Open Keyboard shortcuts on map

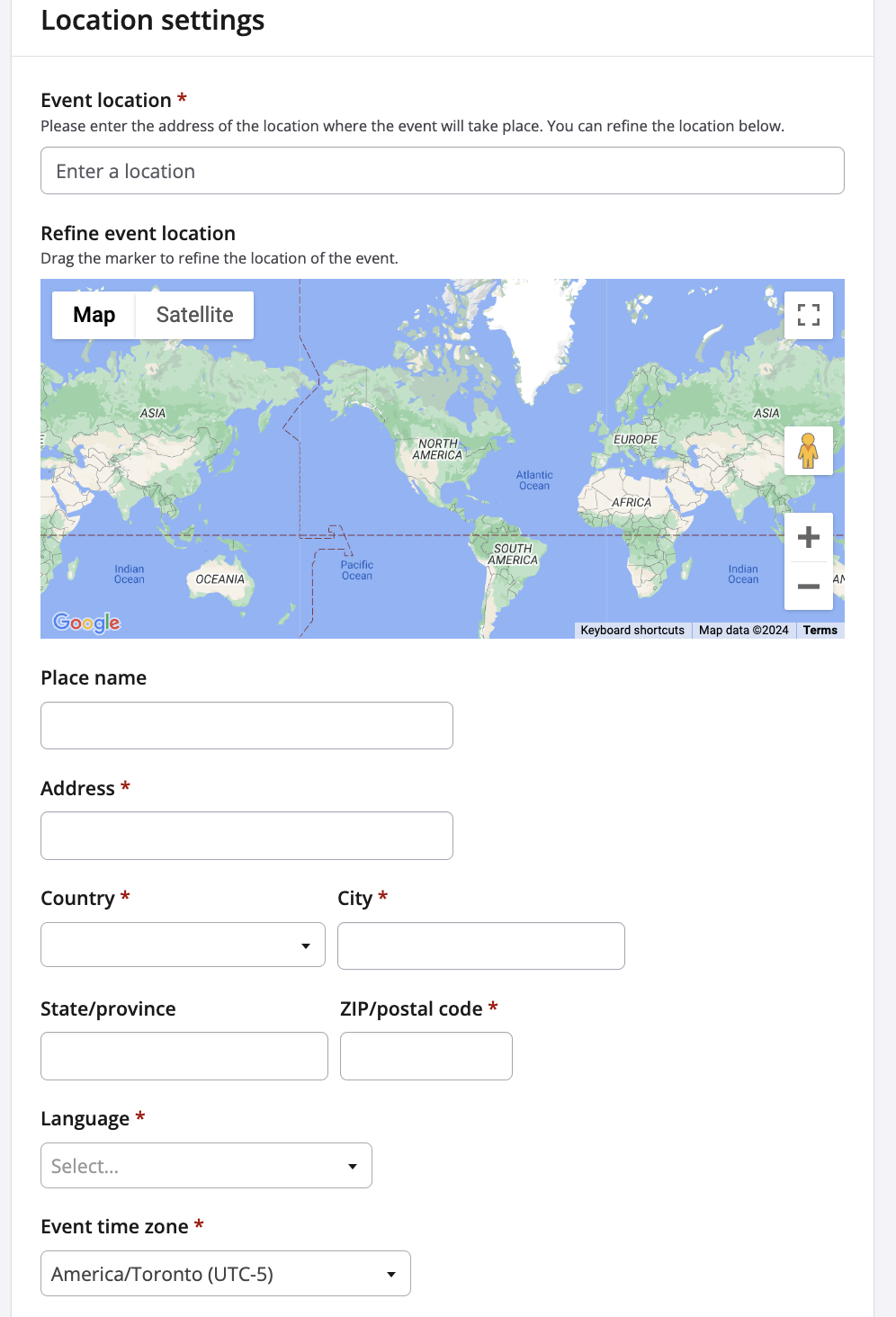pyautogui.click(x=632, y=631)
